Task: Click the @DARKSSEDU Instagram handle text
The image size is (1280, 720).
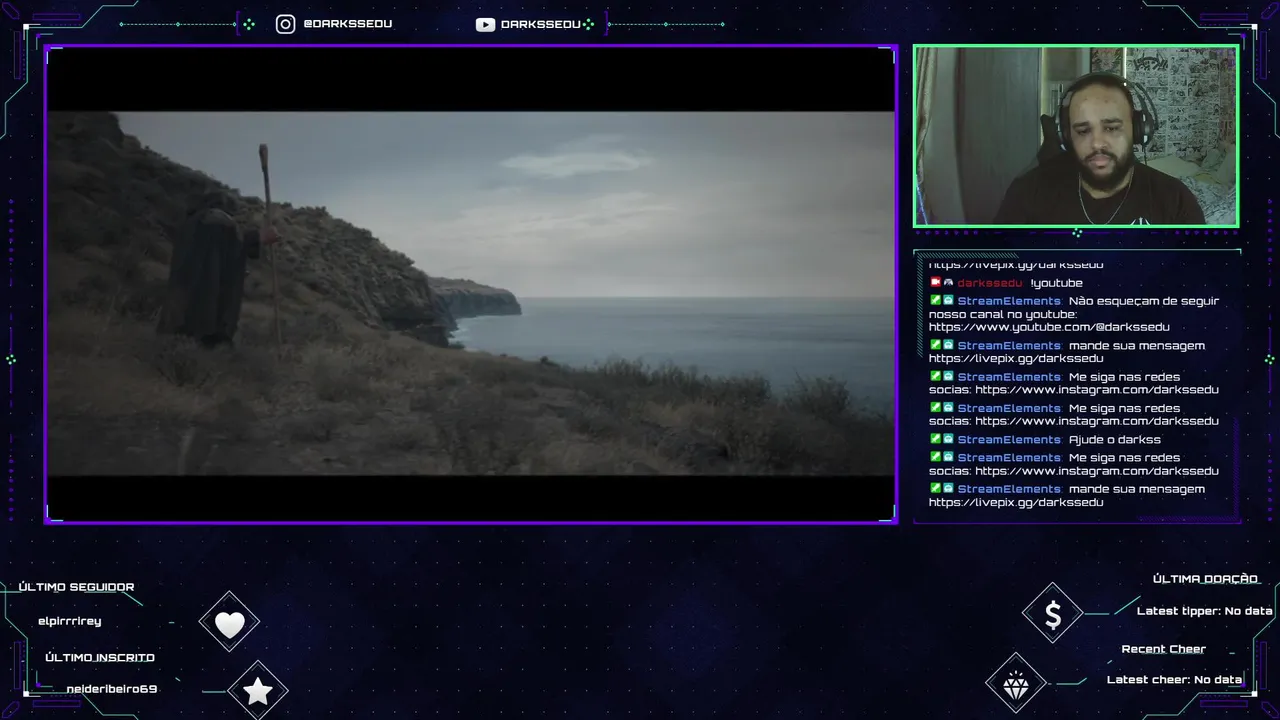Action: 347,24
